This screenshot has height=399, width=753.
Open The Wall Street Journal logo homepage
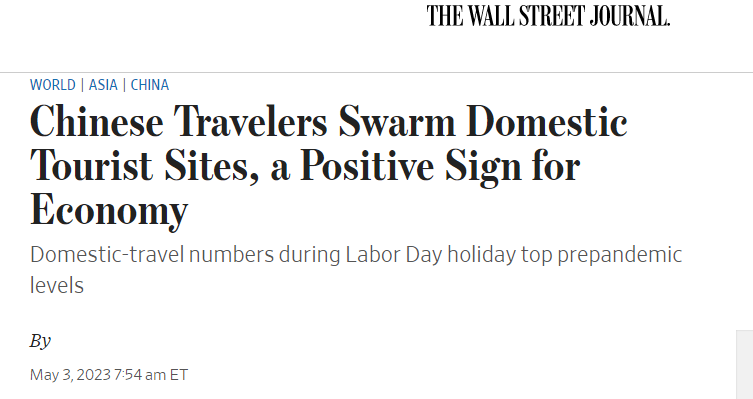pos(548,16)
